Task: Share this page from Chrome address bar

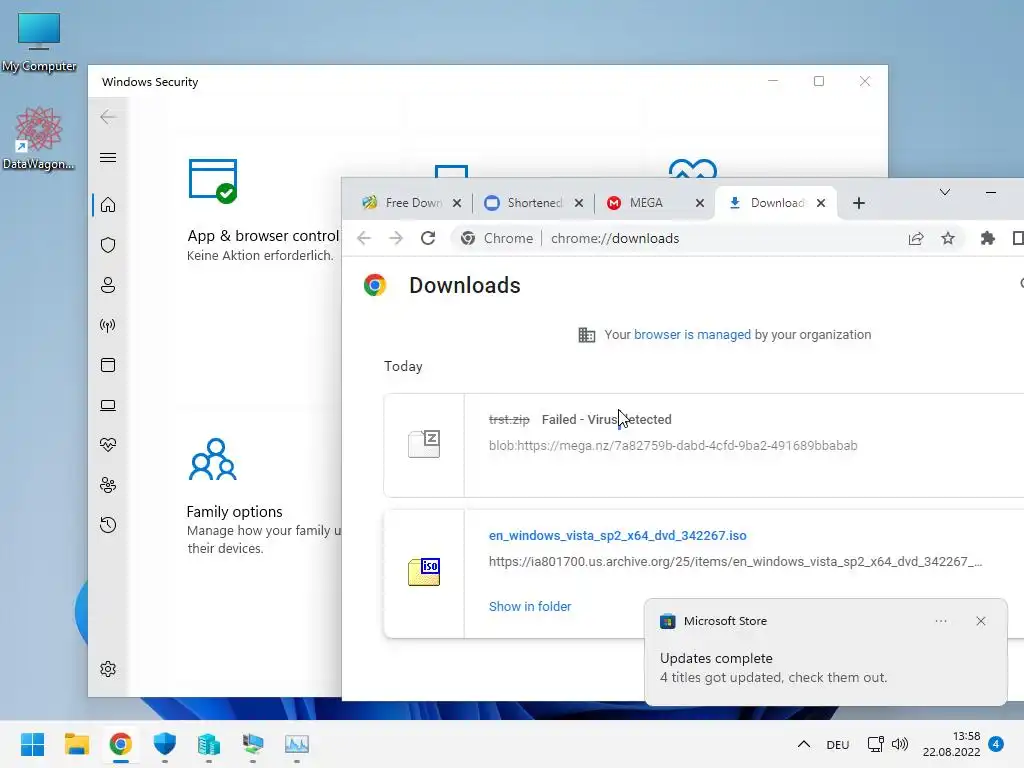Action: pos(916,238)
